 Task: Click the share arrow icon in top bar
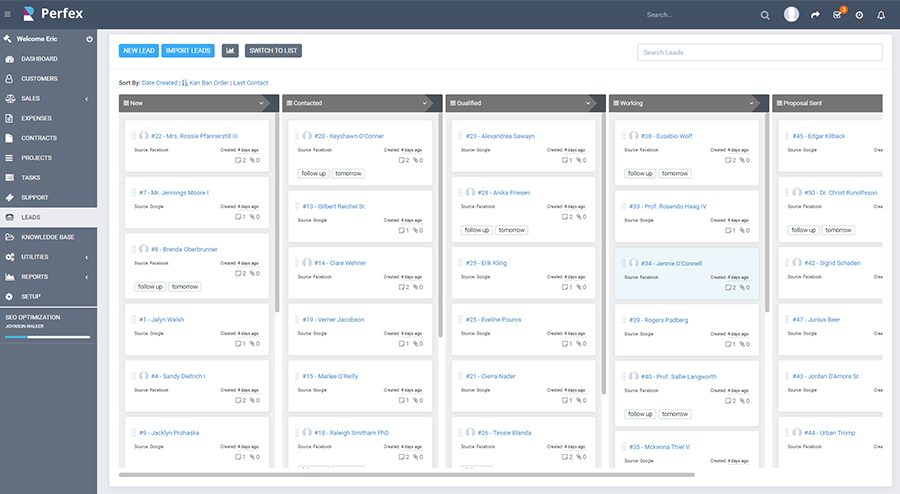(815, 15)
